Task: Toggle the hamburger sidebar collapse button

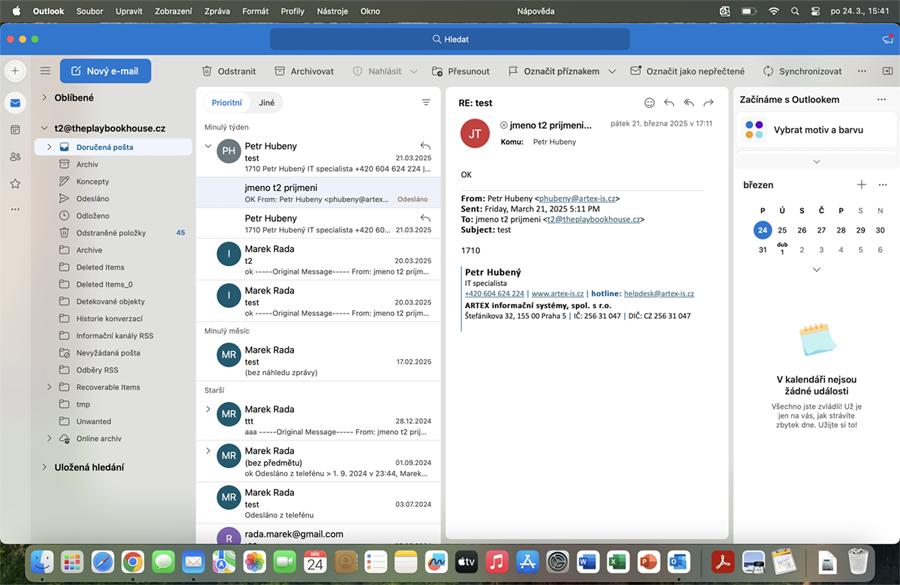Action: tap(45, 71)
